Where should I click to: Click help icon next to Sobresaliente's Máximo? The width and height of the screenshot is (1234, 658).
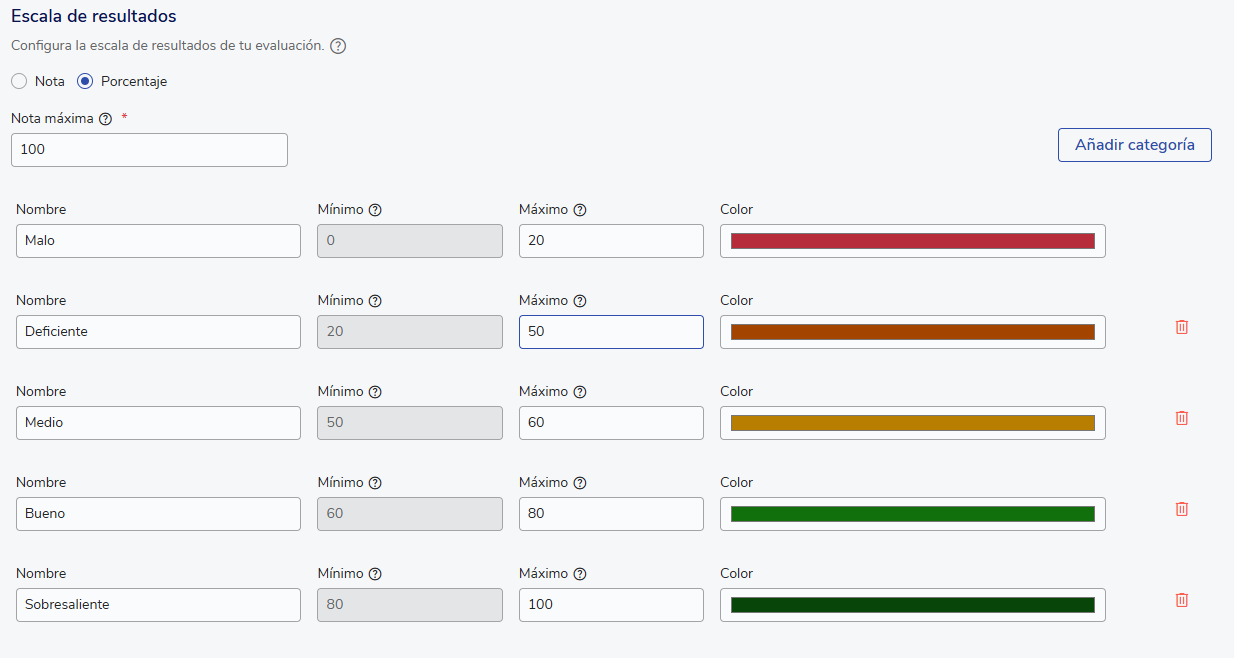[580, 574]
